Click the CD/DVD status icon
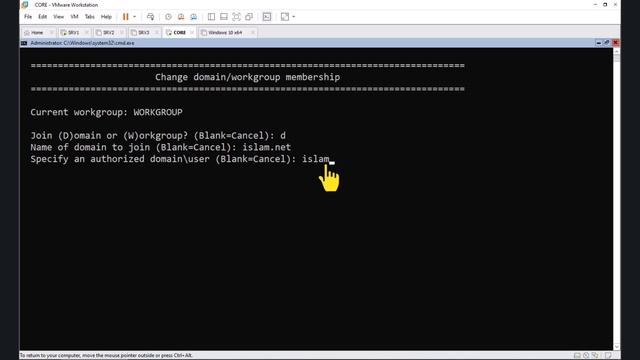 (x=586, y=356)
